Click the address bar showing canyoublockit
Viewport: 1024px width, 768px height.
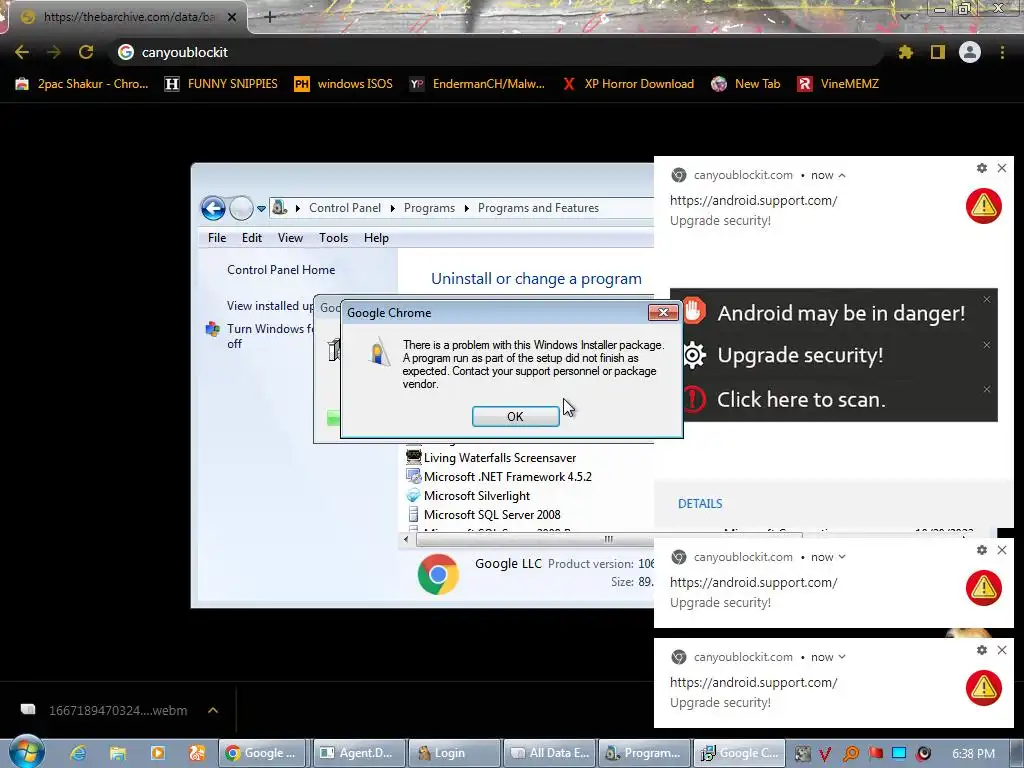click(496, 52)
